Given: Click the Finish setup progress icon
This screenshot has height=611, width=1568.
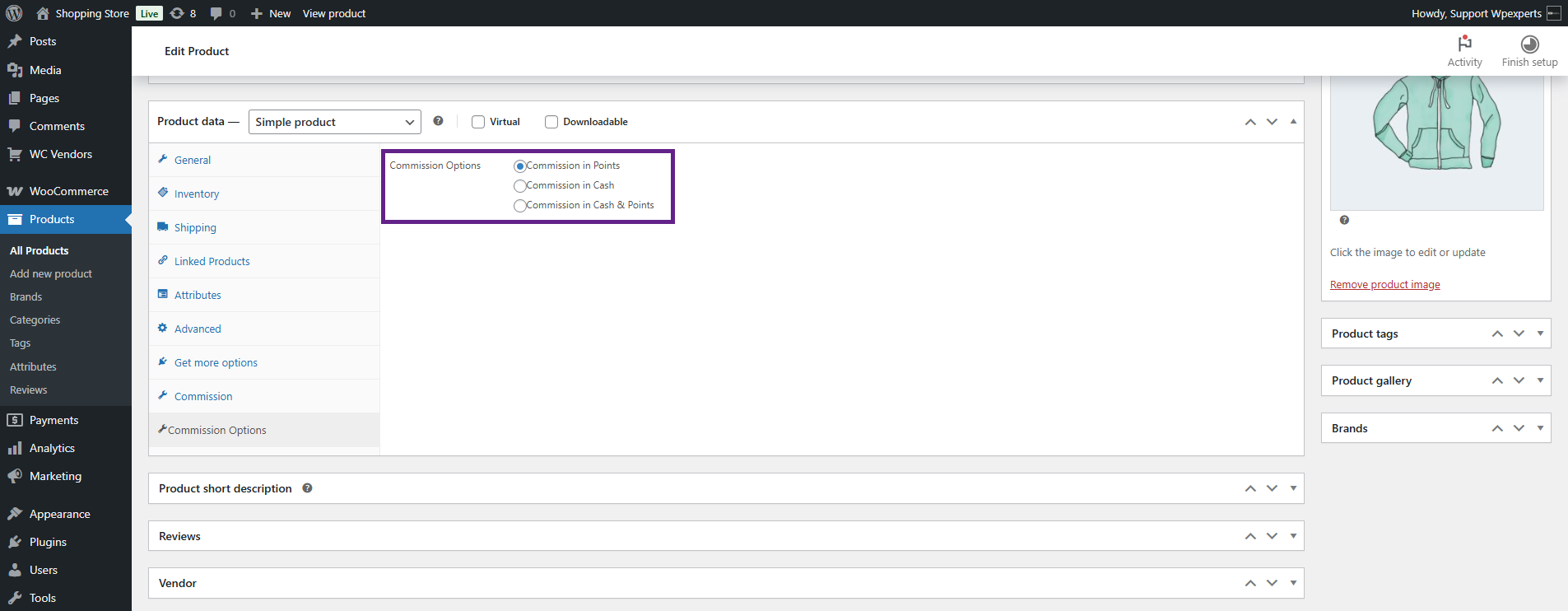Looking at the screenshot, I should click(1529, 44).
